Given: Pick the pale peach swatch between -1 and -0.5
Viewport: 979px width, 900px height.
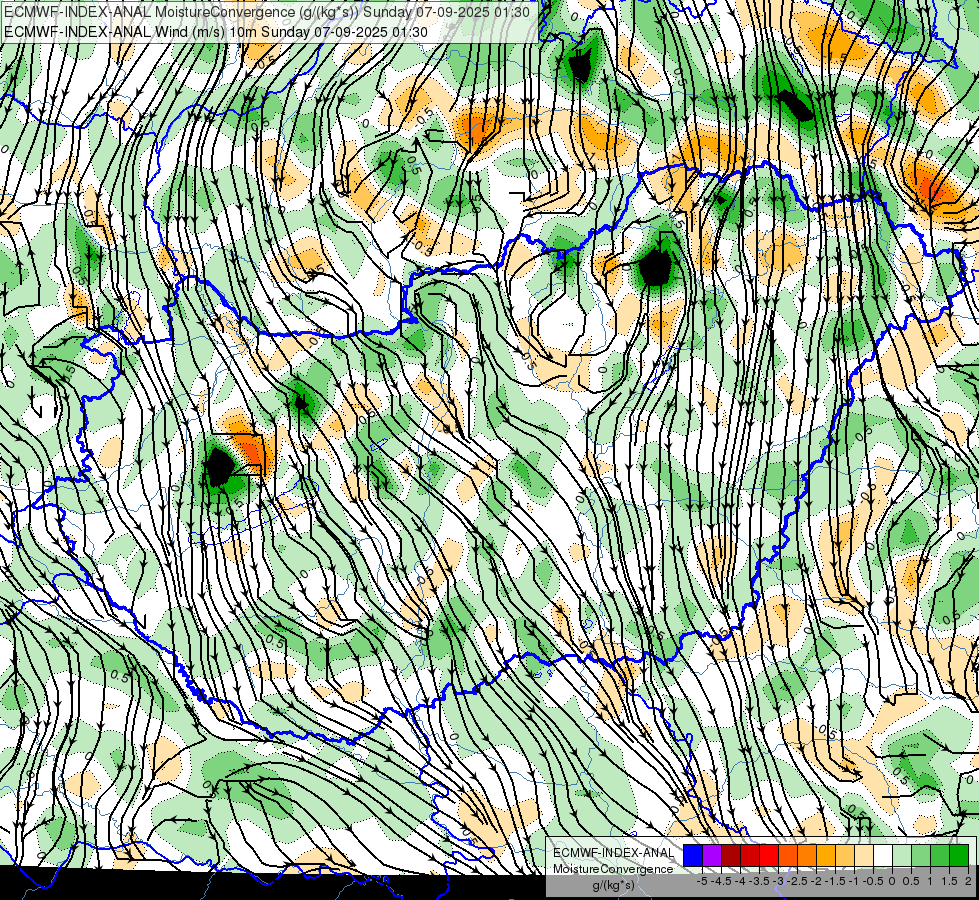Looking at the screenshot, I should coord(864,855).
